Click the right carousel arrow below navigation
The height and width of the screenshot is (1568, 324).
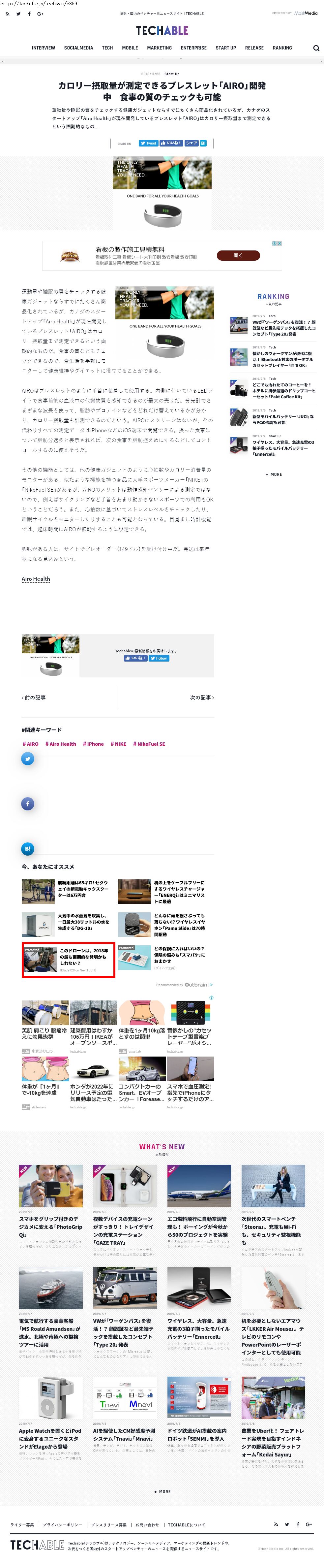[x=320, y=61]
